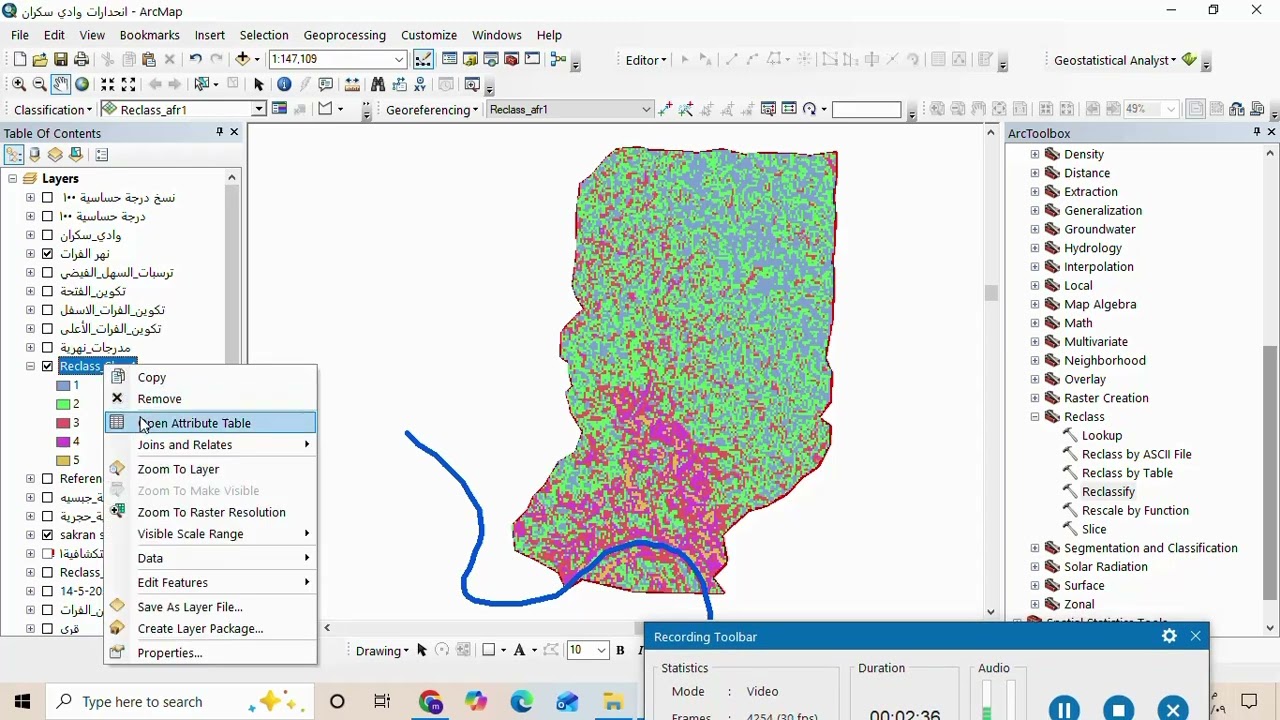The height and width of the screenshot is (720, 1280).
Task: Stop the recording in Recording Toolbar
Action: click(1118, 710)
